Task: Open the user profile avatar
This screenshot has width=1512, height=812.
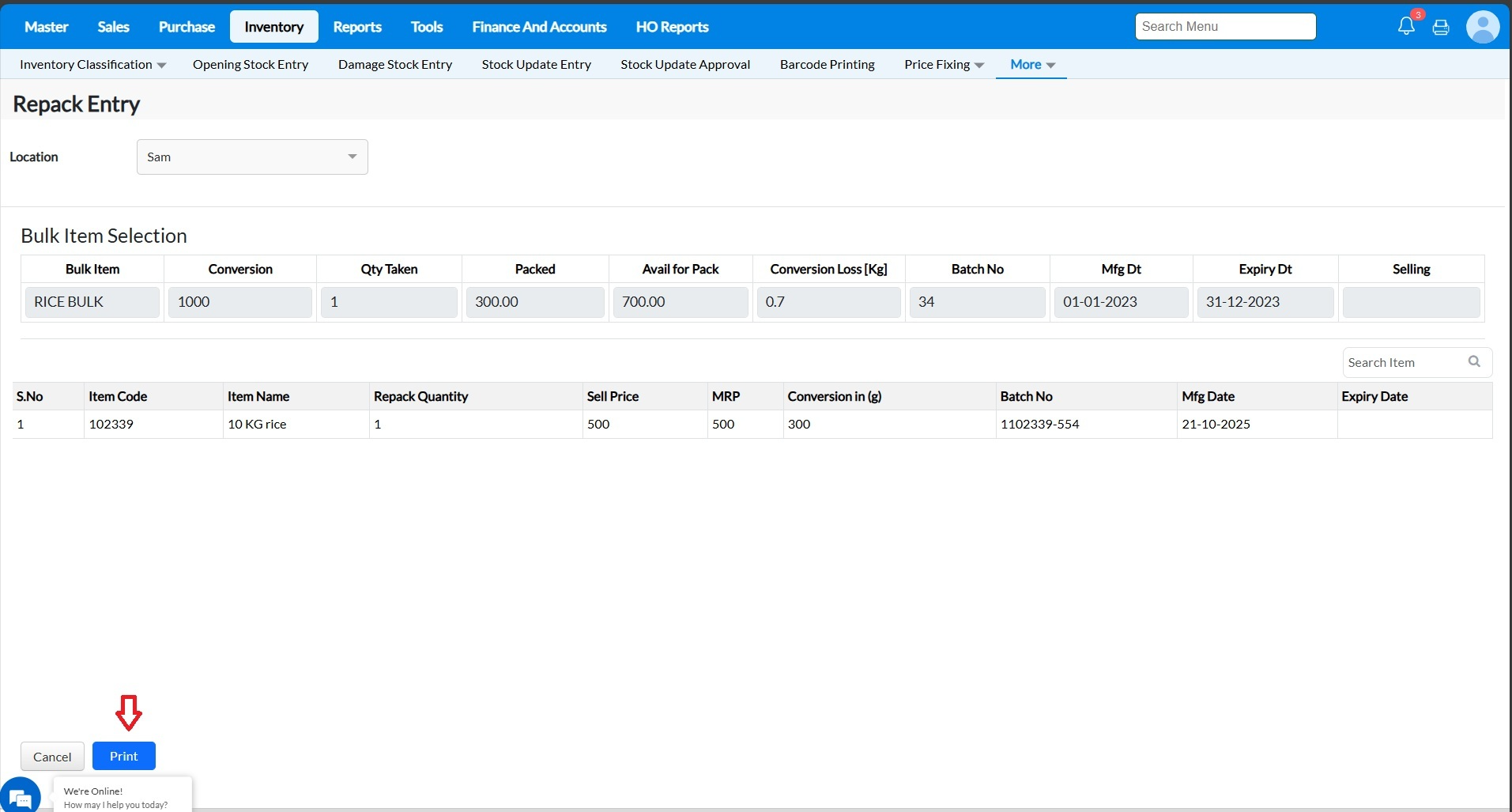Action: (x=1482, y=27)
